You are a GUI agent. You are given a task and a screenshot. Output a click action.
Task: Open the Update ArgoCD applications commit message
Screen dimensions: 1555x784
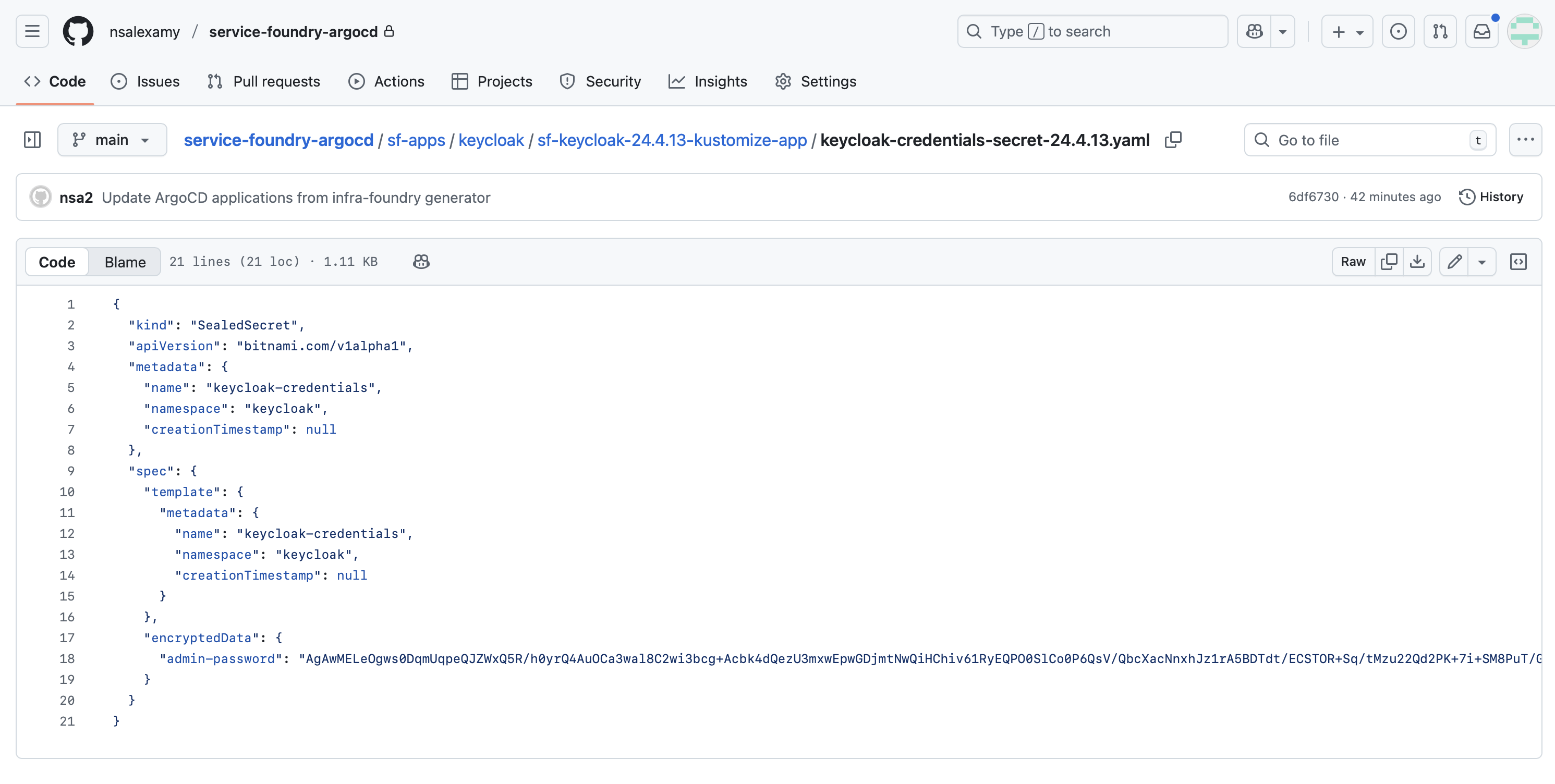pos(296,198)
